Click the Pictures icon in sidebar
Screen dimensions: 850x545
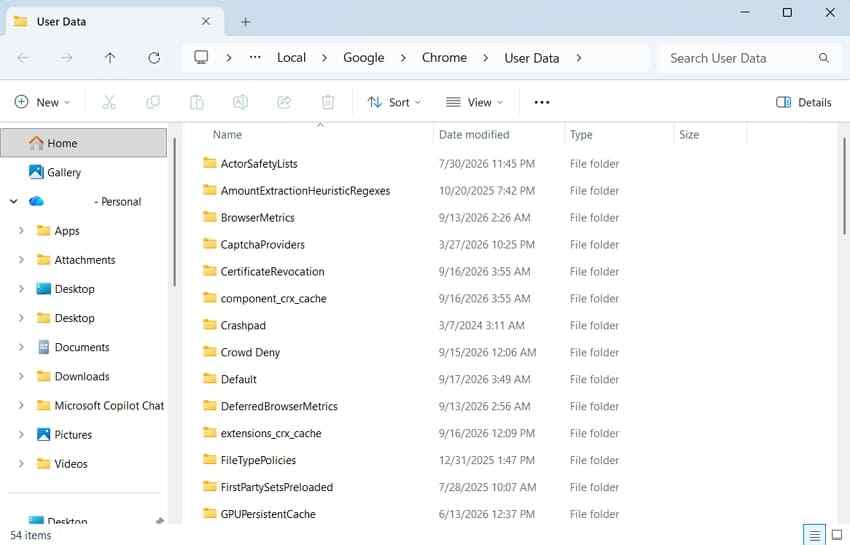point(43,434)
